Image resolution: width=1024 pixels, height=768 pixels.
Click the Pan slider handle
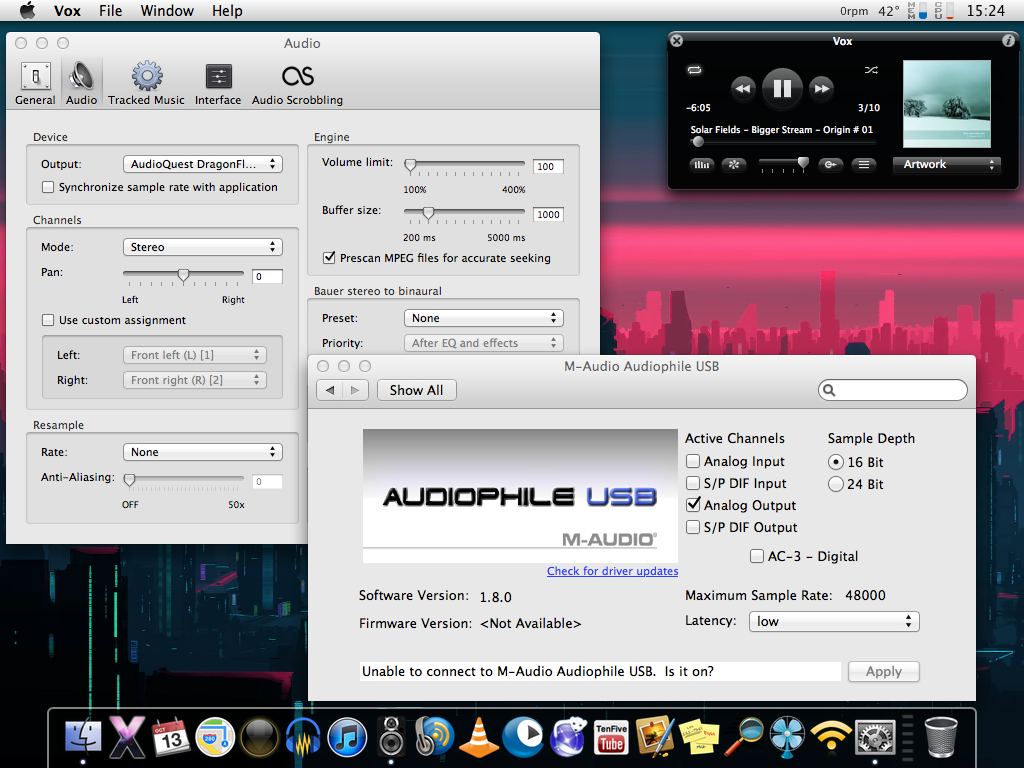point(184,275)
